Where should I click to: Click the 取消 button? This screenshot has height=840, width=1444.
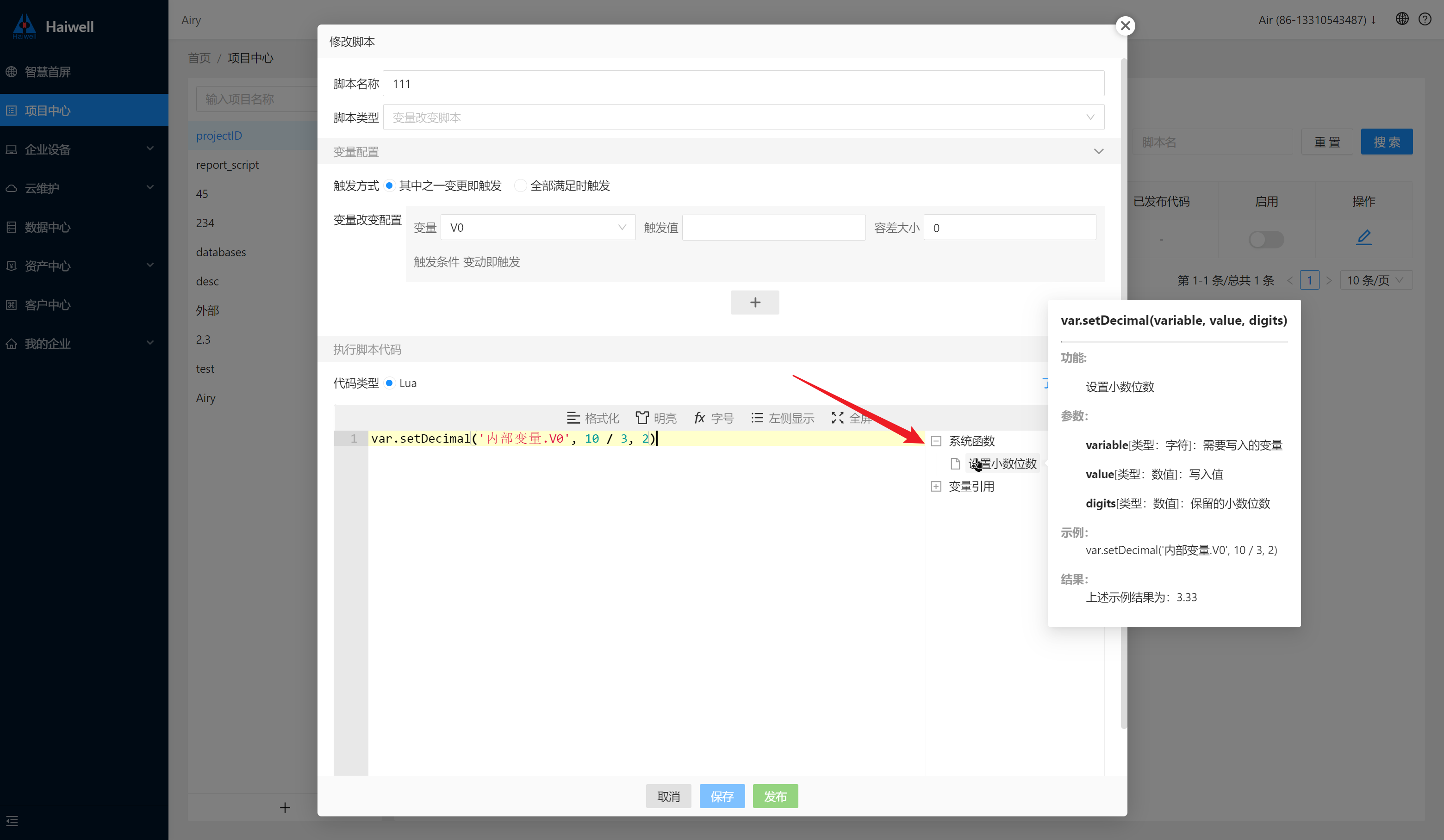668,796
